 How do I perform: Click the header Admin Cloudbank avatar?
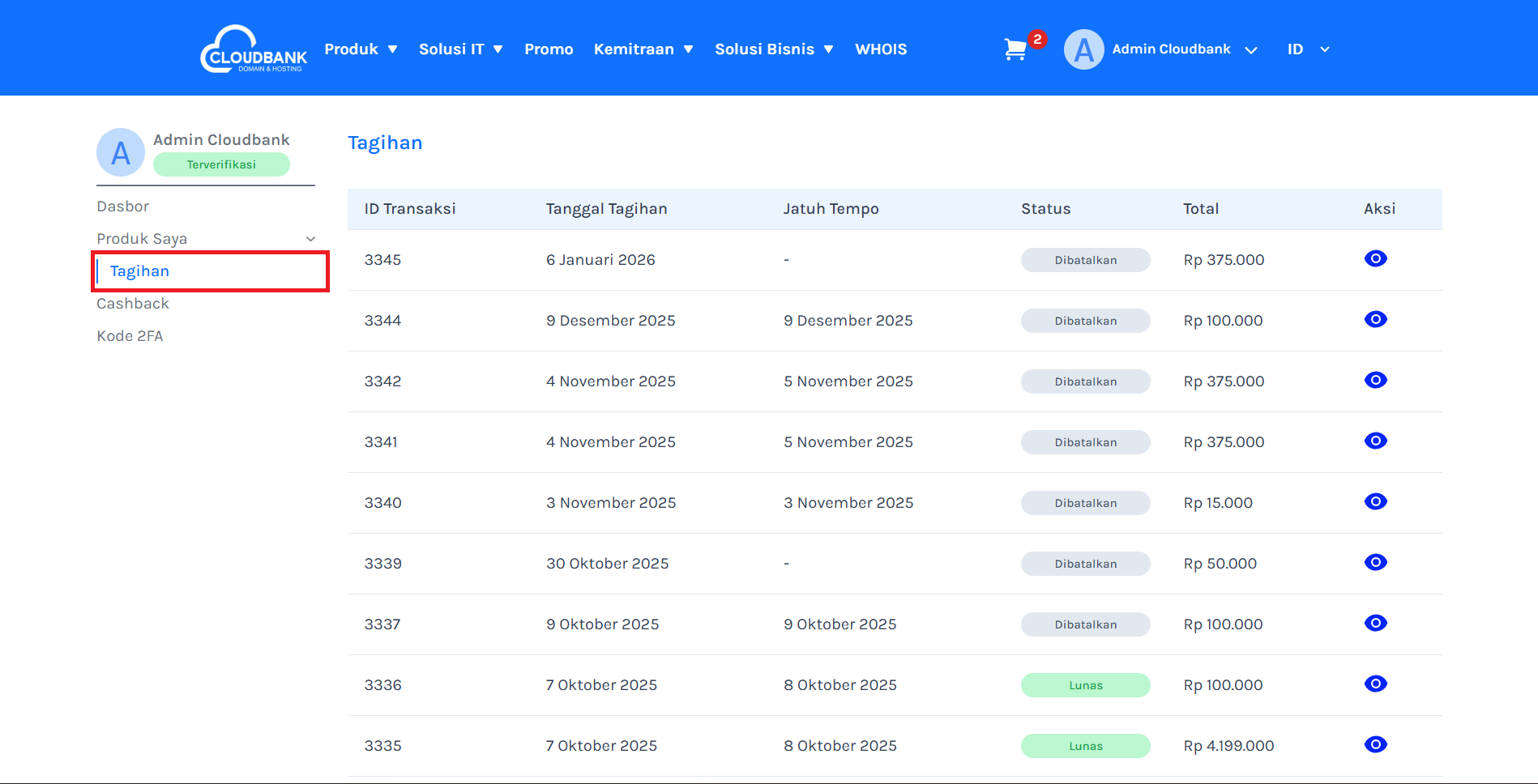1083,49
